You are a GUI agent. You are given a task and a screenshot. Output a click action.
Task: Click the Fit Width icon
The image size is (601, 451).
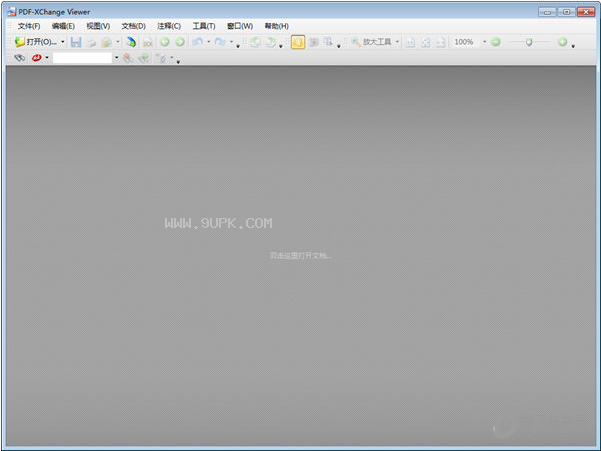441,42
